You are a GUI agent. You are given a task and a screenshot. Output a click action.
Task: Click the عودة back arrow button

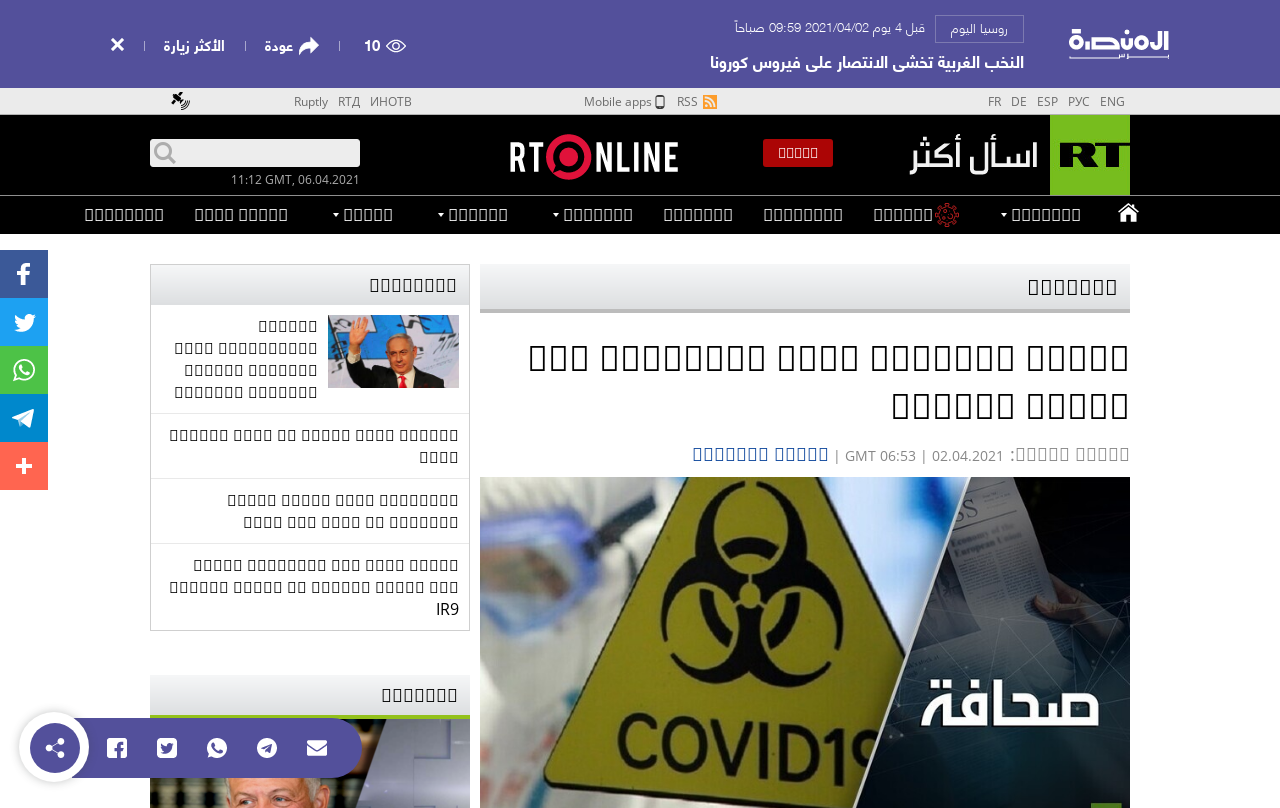[x=291, y=46]
